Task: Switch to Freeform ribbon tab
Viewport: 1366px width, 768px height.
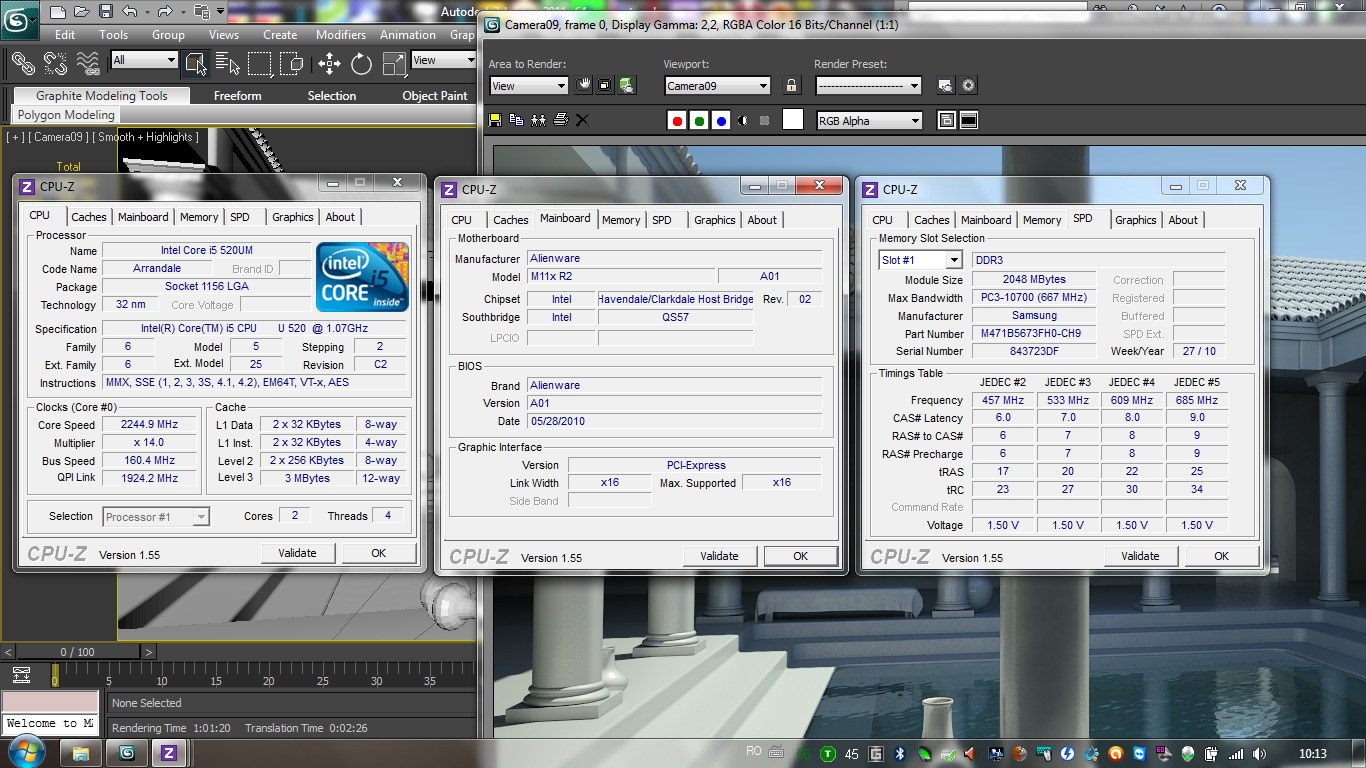Action: pos(237,96)
